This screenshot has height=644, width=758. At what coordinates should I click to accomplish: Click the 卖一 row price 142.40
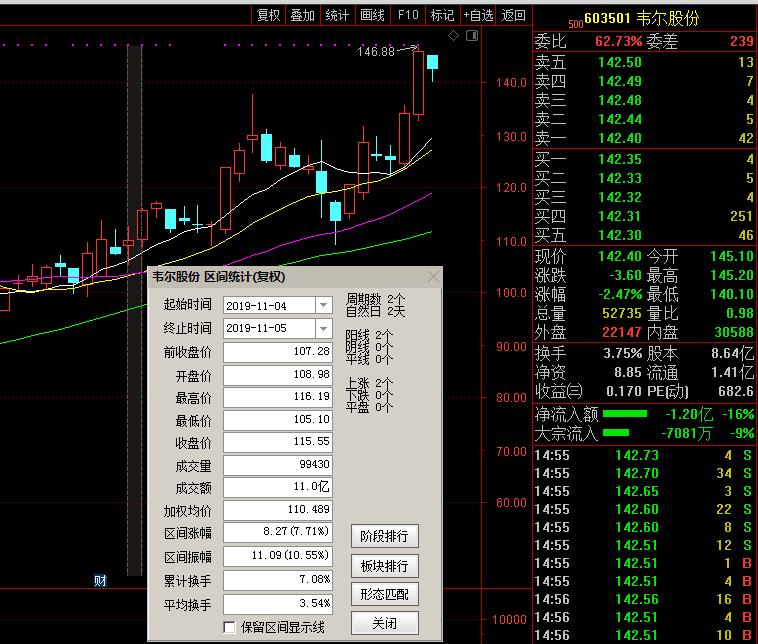(620, 138)
